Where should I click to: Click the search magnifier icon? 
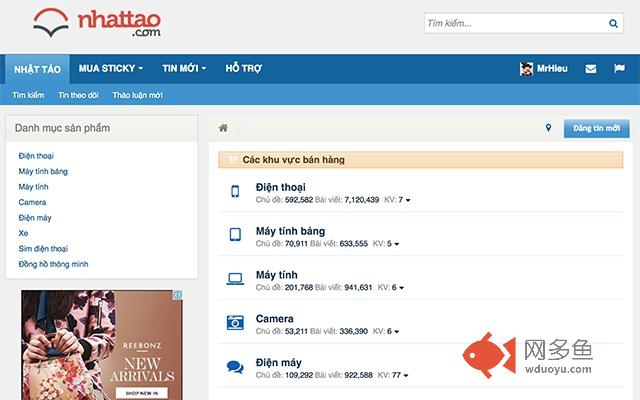coord(613,24)
